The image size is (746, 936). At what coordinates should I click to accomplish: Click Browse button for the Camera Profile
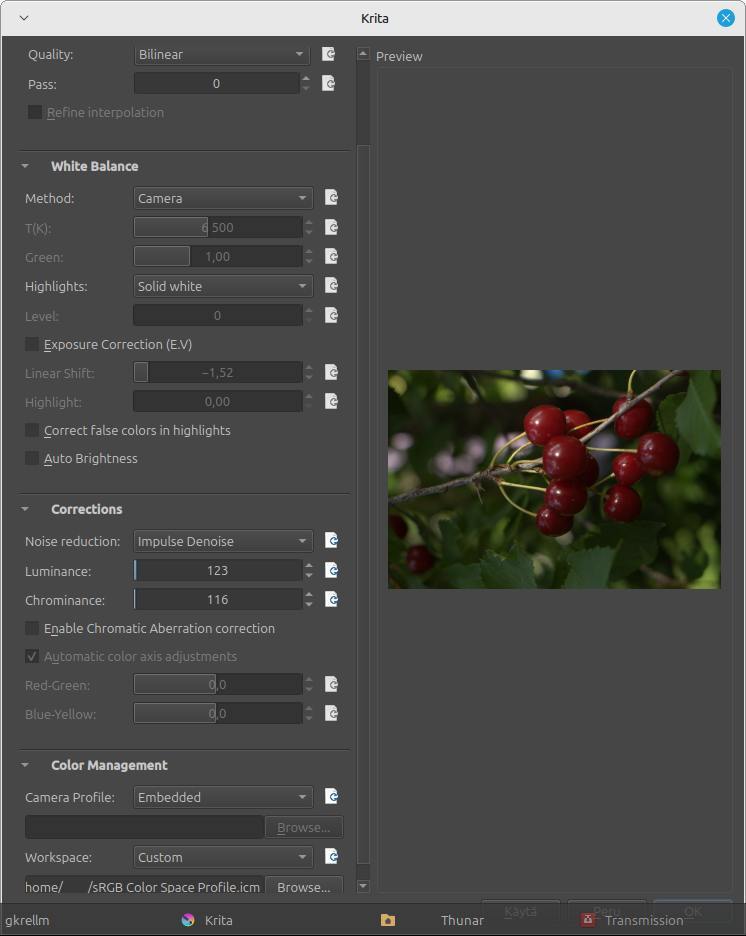coord(304,827)
